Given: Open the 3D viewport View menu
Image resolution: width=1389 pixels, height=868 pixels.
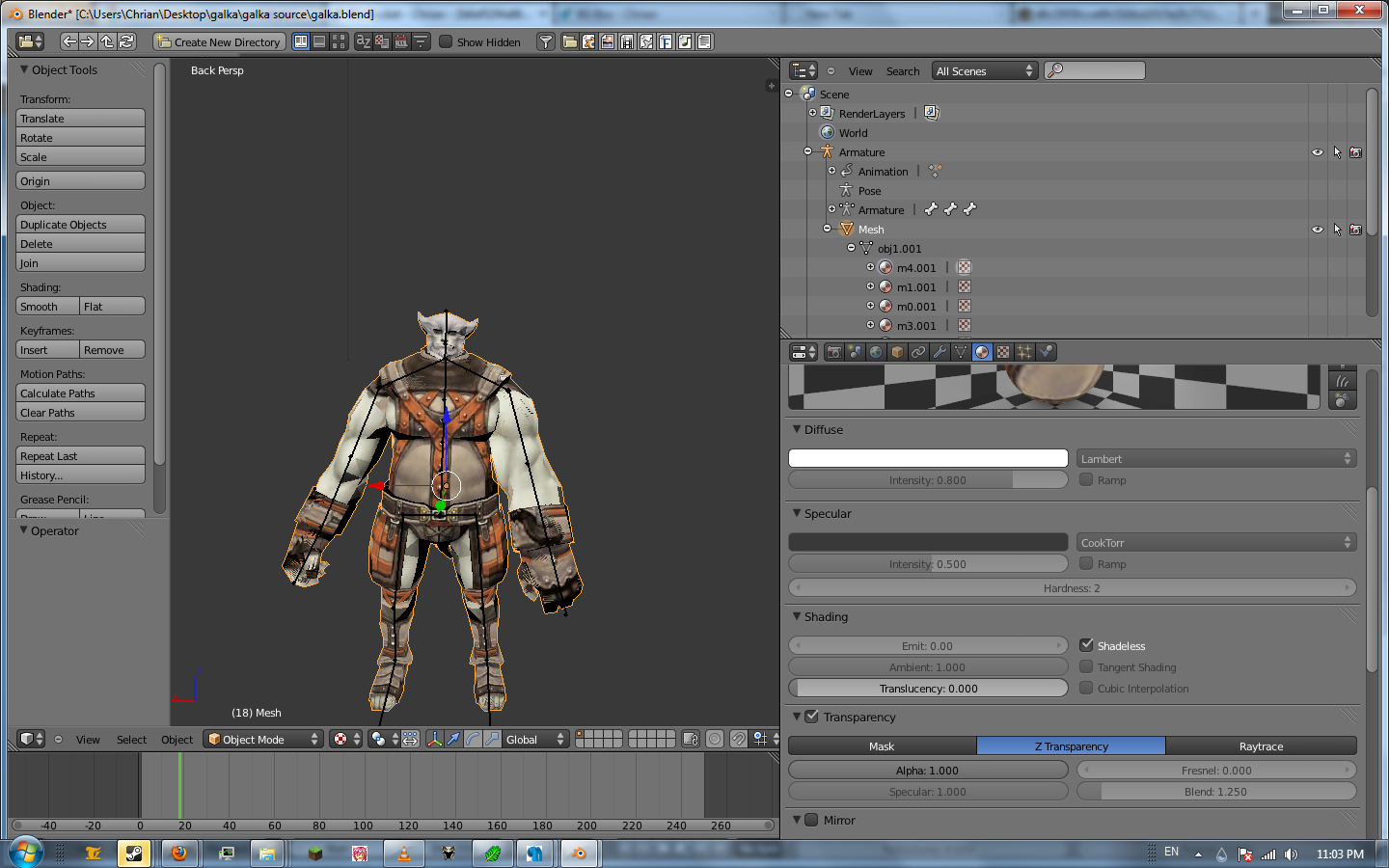Looking at the screenshot, I should (88, 740).
